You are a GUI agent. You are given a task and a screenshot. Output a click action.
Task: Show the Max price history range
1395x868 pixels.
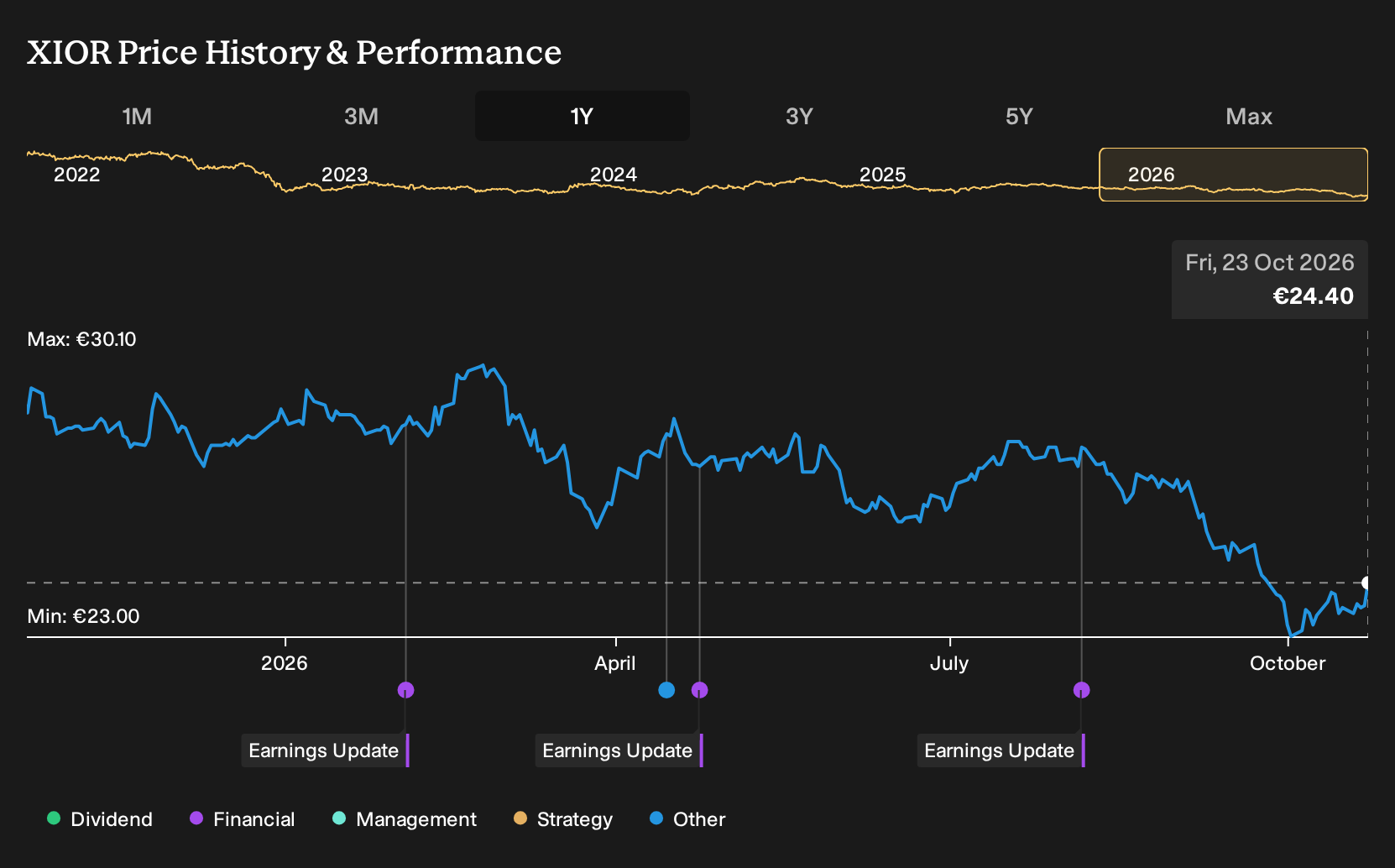coord(1249,116)
